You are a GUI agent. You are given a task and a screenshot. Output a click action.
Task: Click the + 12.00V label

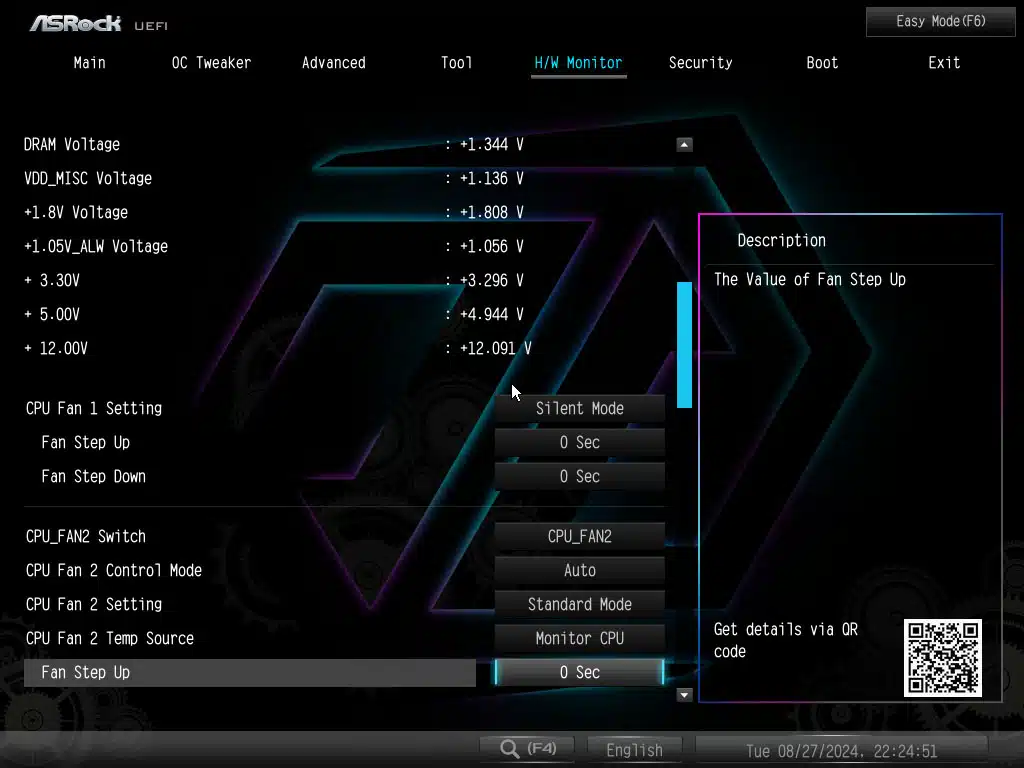[x=56, y=348]
